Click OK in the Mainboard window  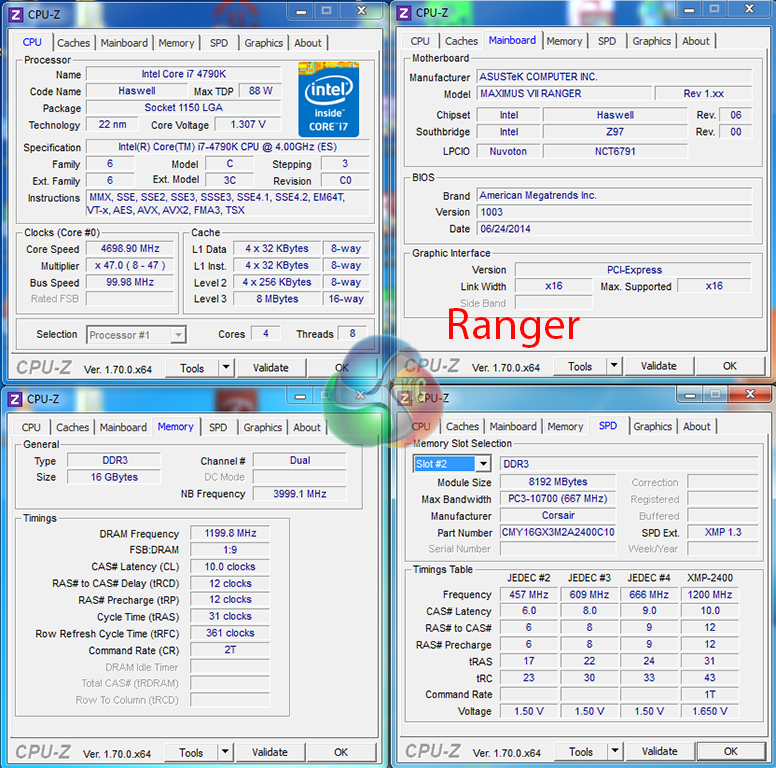tap(729, 366)
